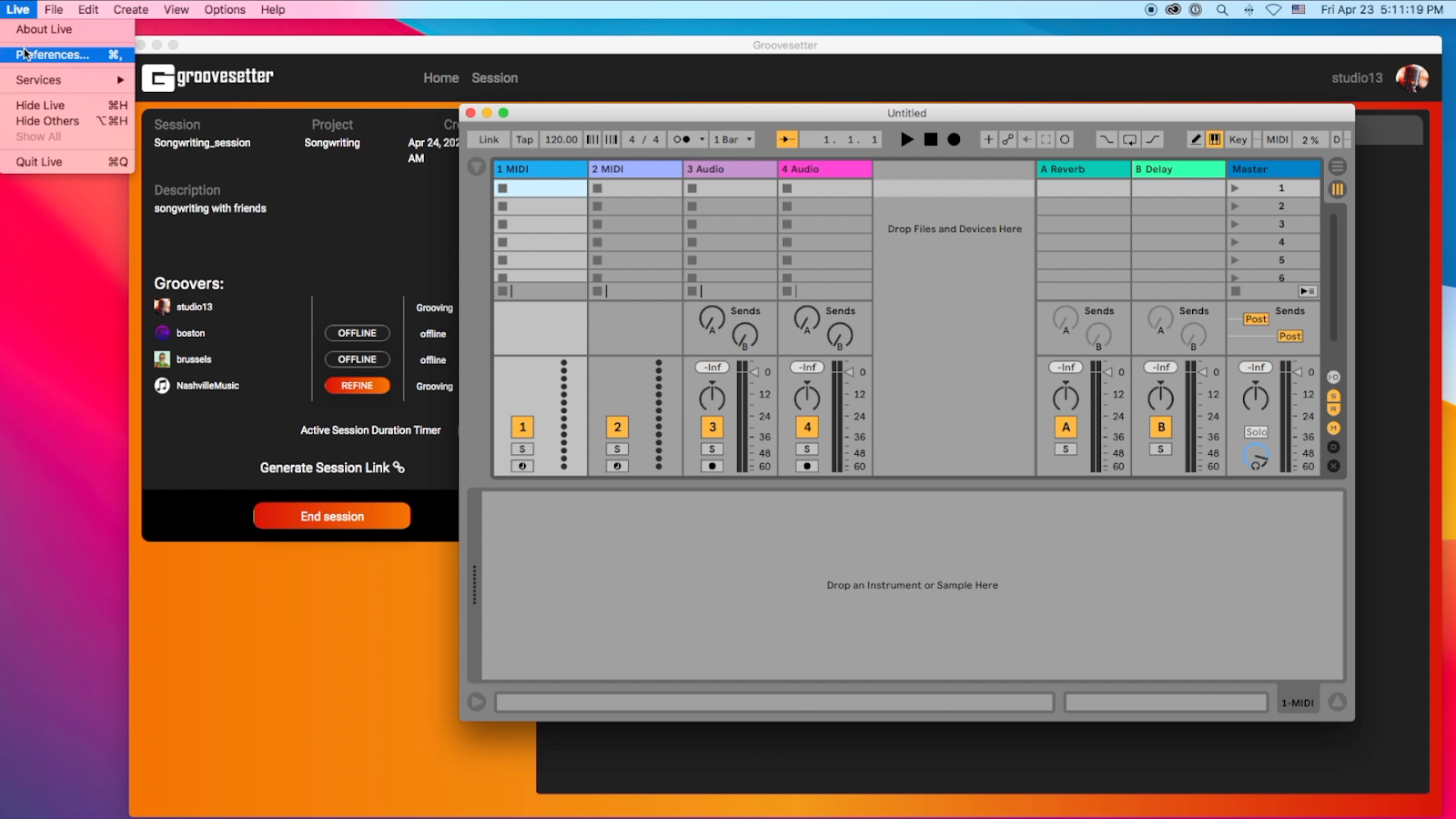Click the Play button in Ableton transport
Image resolution: width=1456 pixels, height=819 pixels.
point(906,139)
